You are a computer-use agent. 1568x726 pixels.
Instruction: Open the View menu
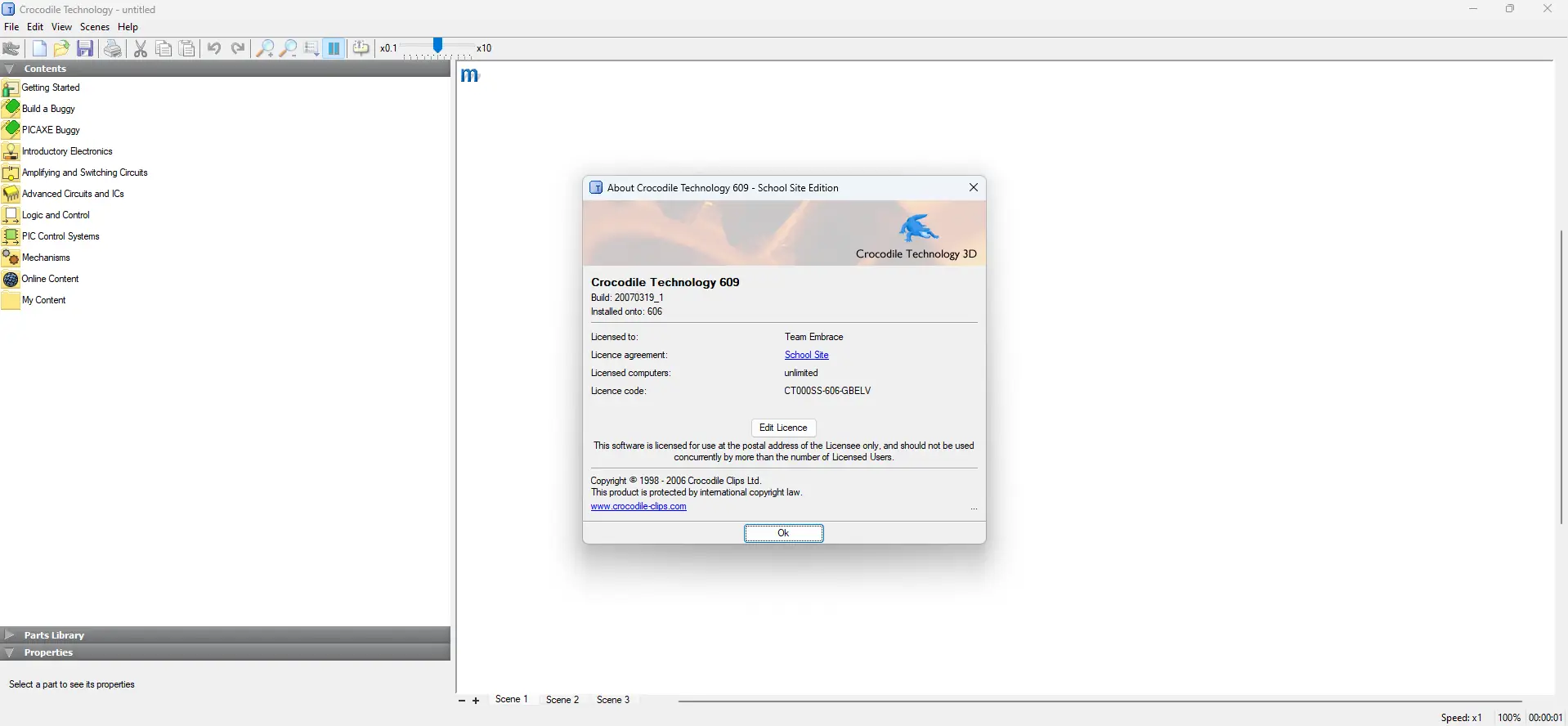[61, 27]
